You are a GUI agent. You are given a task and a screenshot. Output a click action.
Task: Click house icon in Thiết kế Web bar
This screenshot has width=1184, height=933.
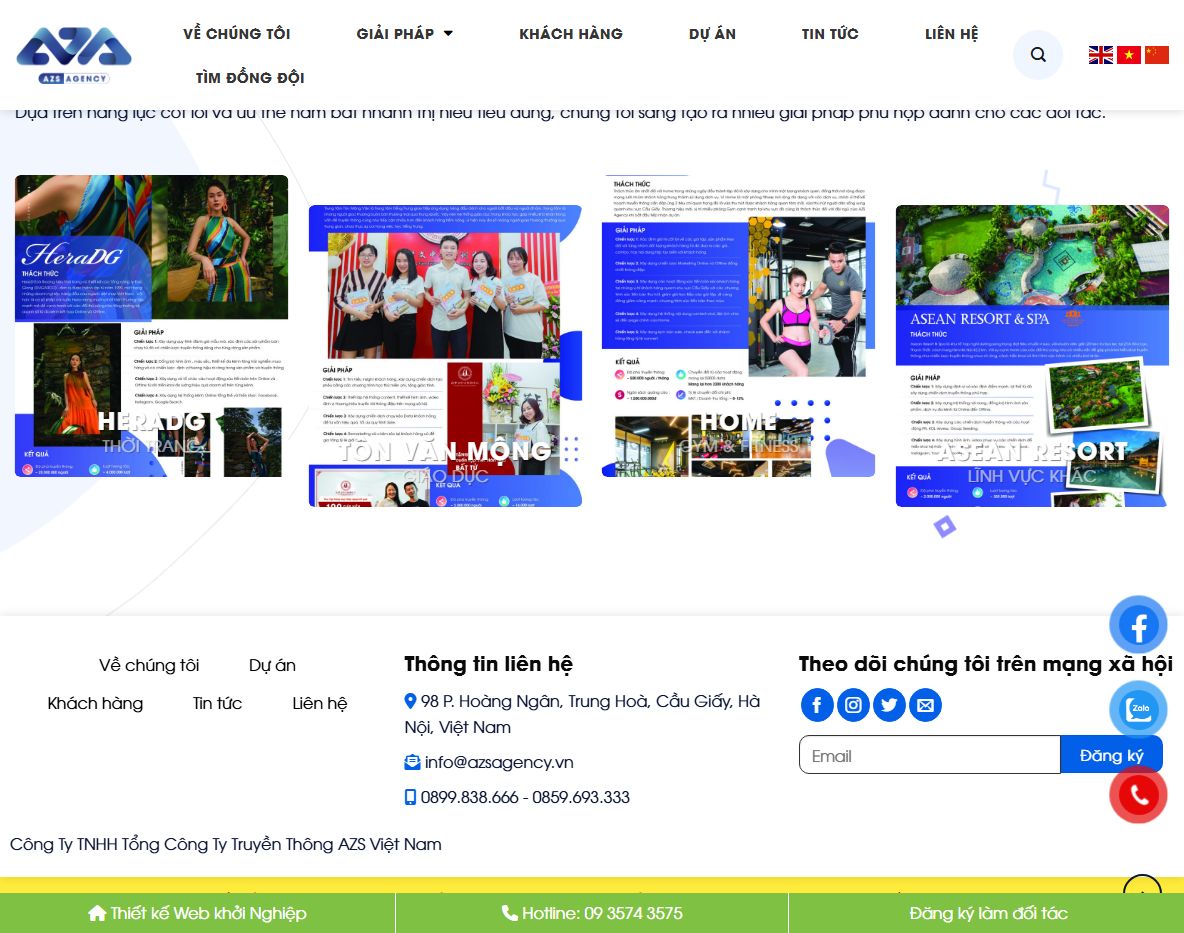coord(97,913)
